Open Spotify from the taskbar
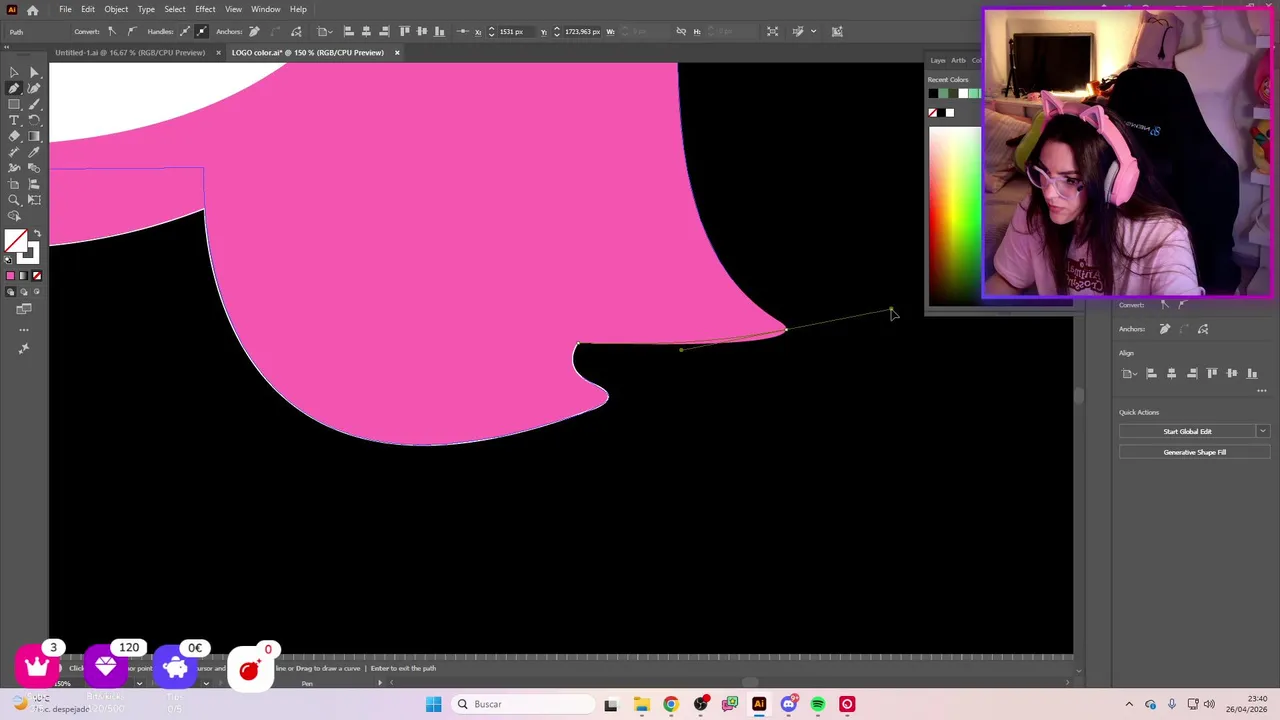Viewport: 1280px width, 720px height. 818,704
